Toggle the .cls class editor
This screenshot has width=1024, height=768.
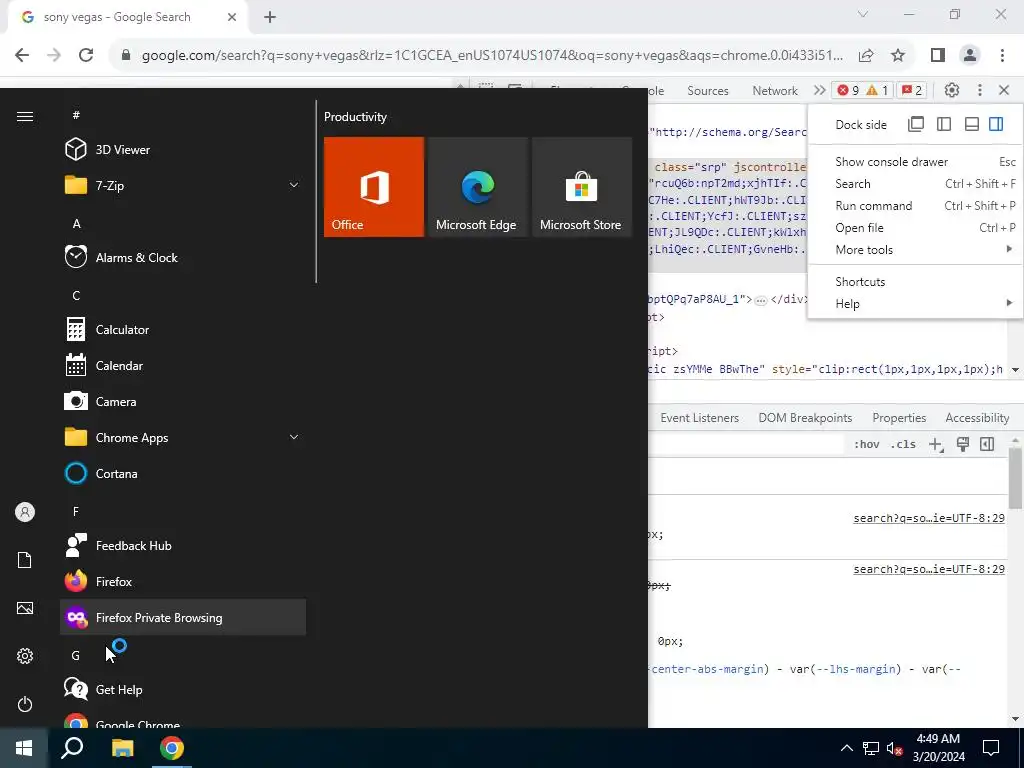903,445
